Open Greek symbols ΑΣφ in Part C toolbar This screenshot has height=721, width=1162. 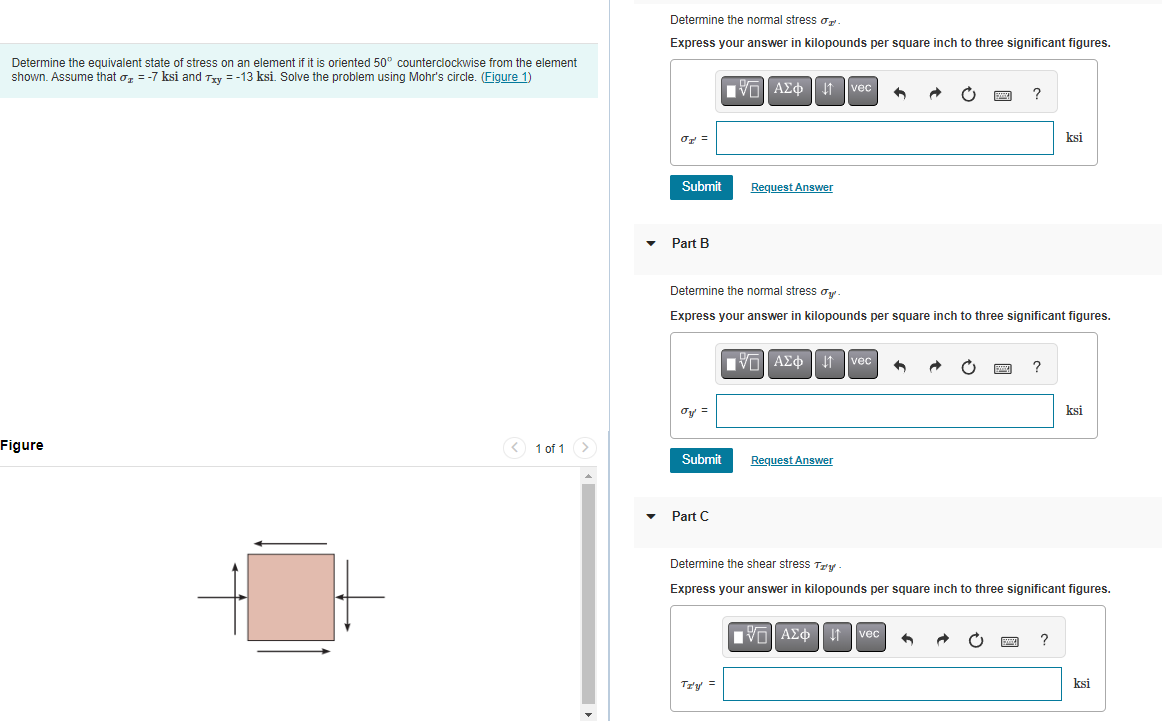797,637
